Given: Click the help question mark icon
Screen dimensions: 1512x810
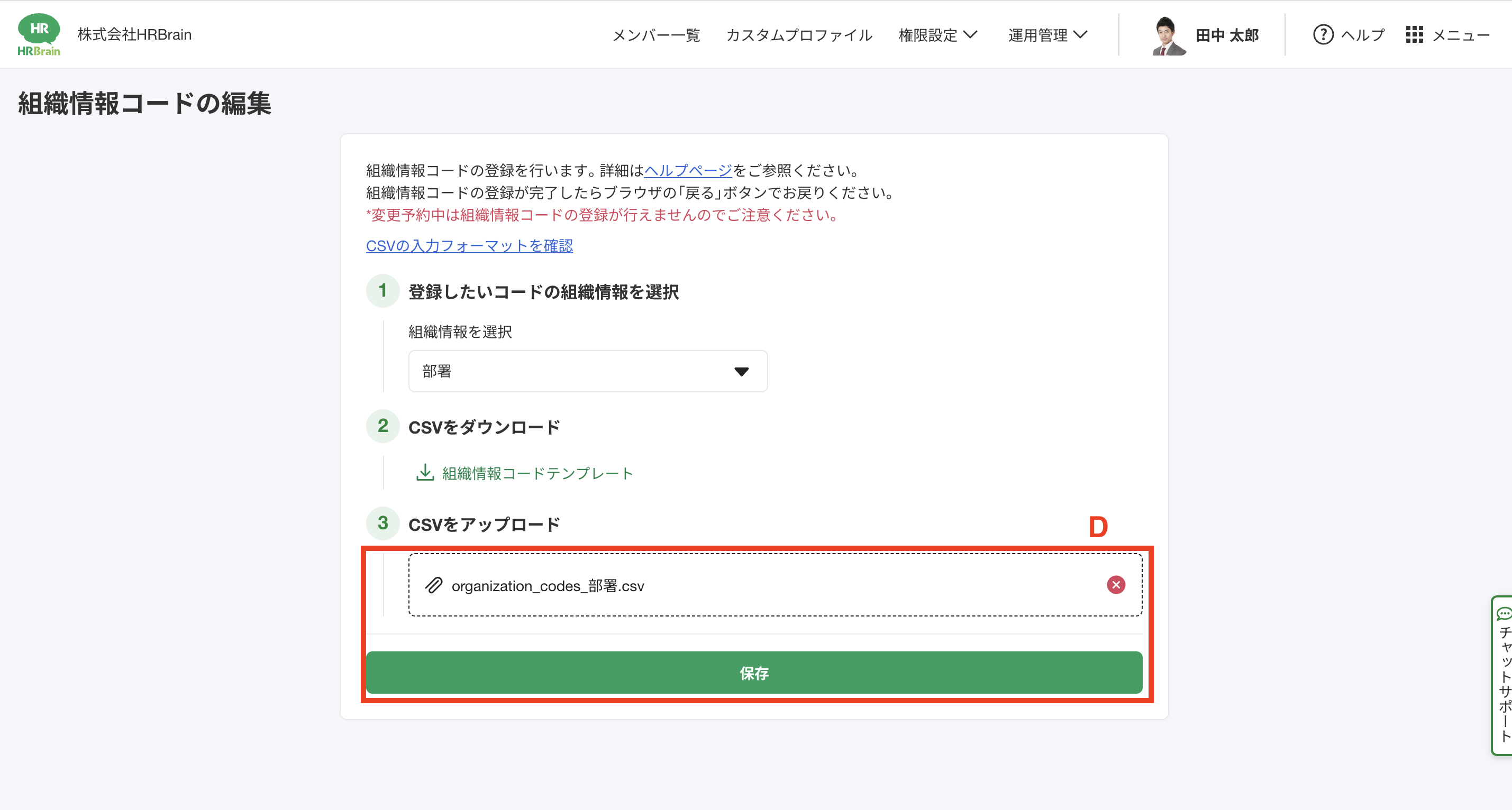Looking at the screenshot, I should [x=1323, y=35].
